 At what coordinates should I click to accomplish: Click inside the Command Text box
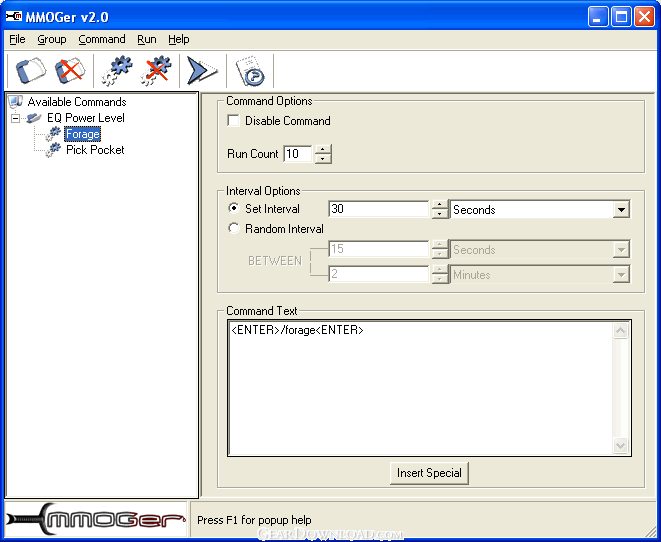tap(420, 388)
